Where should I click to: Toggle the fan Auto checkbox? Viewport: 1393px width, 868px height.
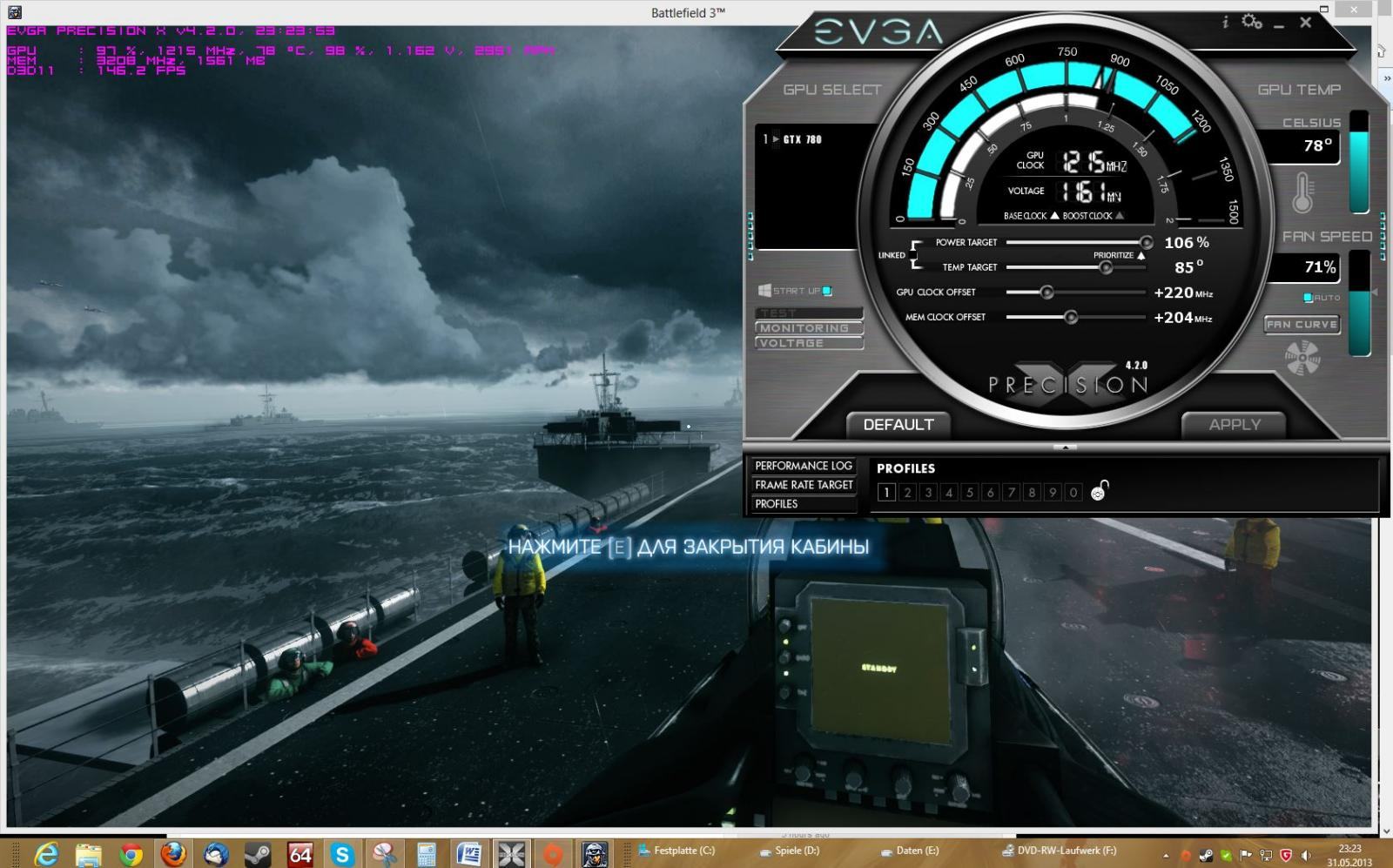[1308, 298]
